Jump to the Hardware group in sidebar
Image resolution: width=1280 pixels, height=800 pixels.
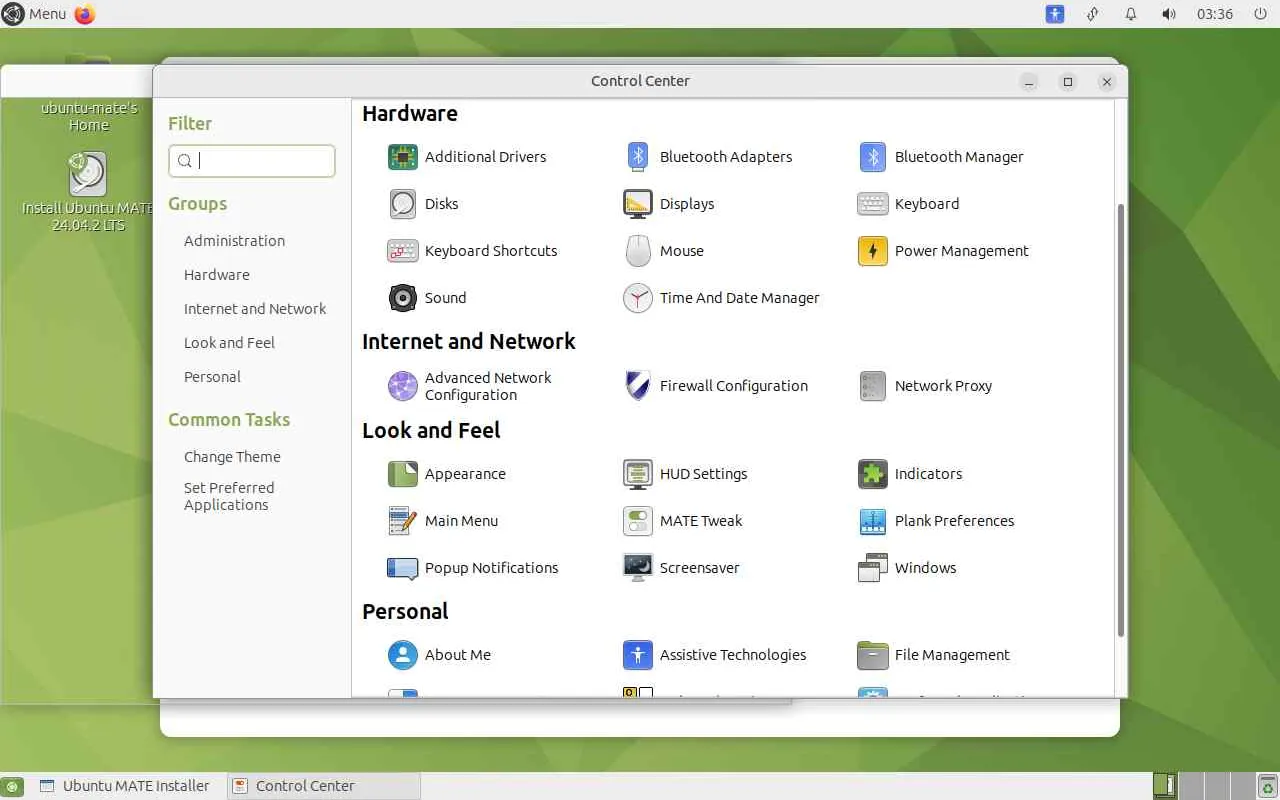[217, 275]
